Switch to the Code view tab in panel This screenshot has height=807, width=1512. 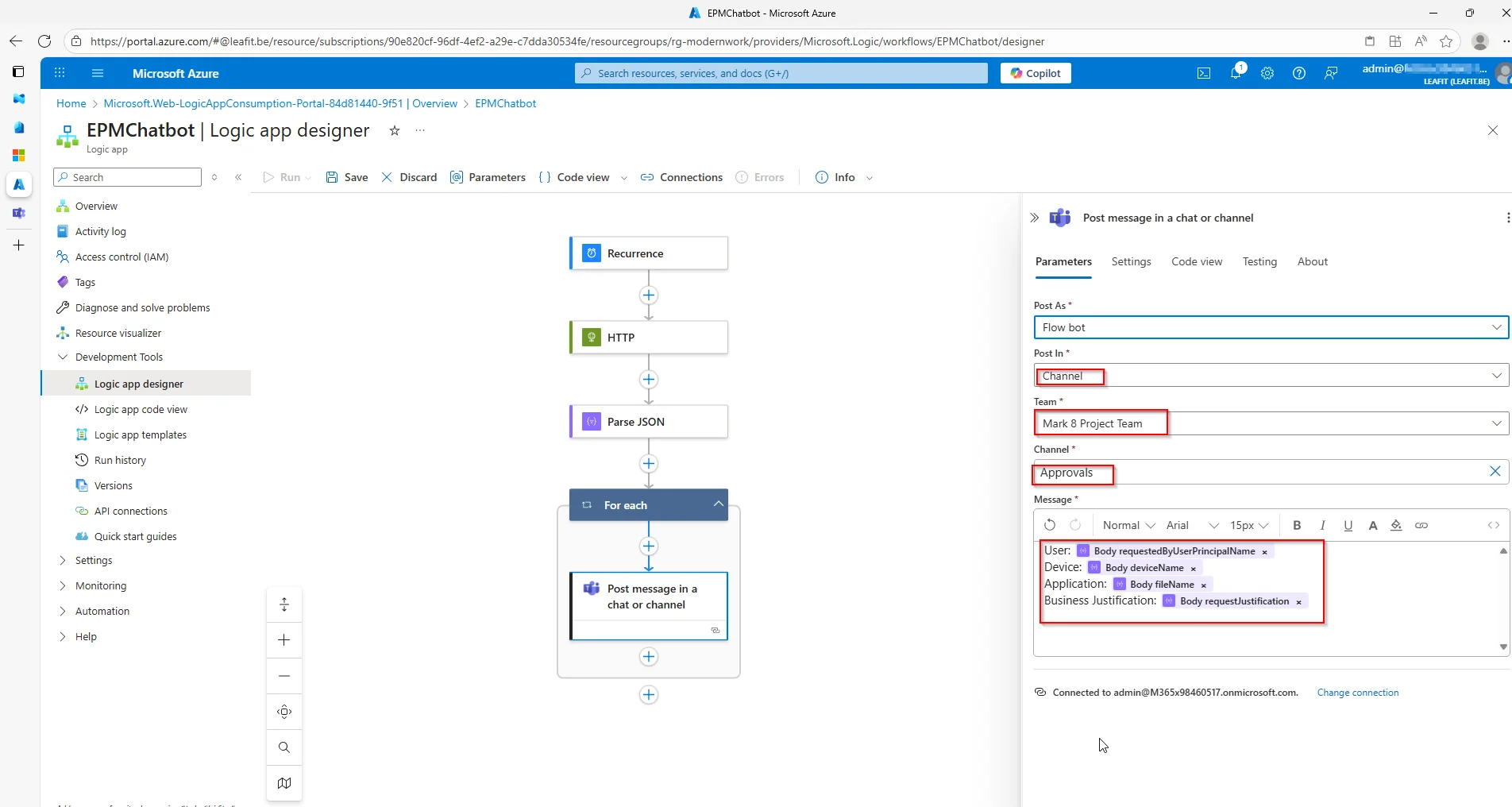tap(1197, 261)
